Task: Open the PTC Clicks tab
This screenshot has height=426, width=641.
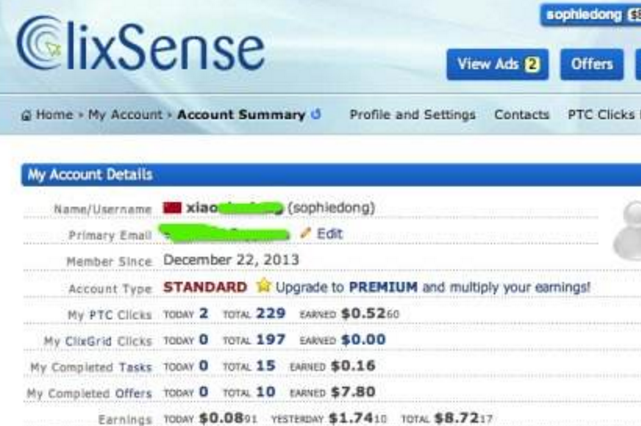Action: click(x=601, y=115)
